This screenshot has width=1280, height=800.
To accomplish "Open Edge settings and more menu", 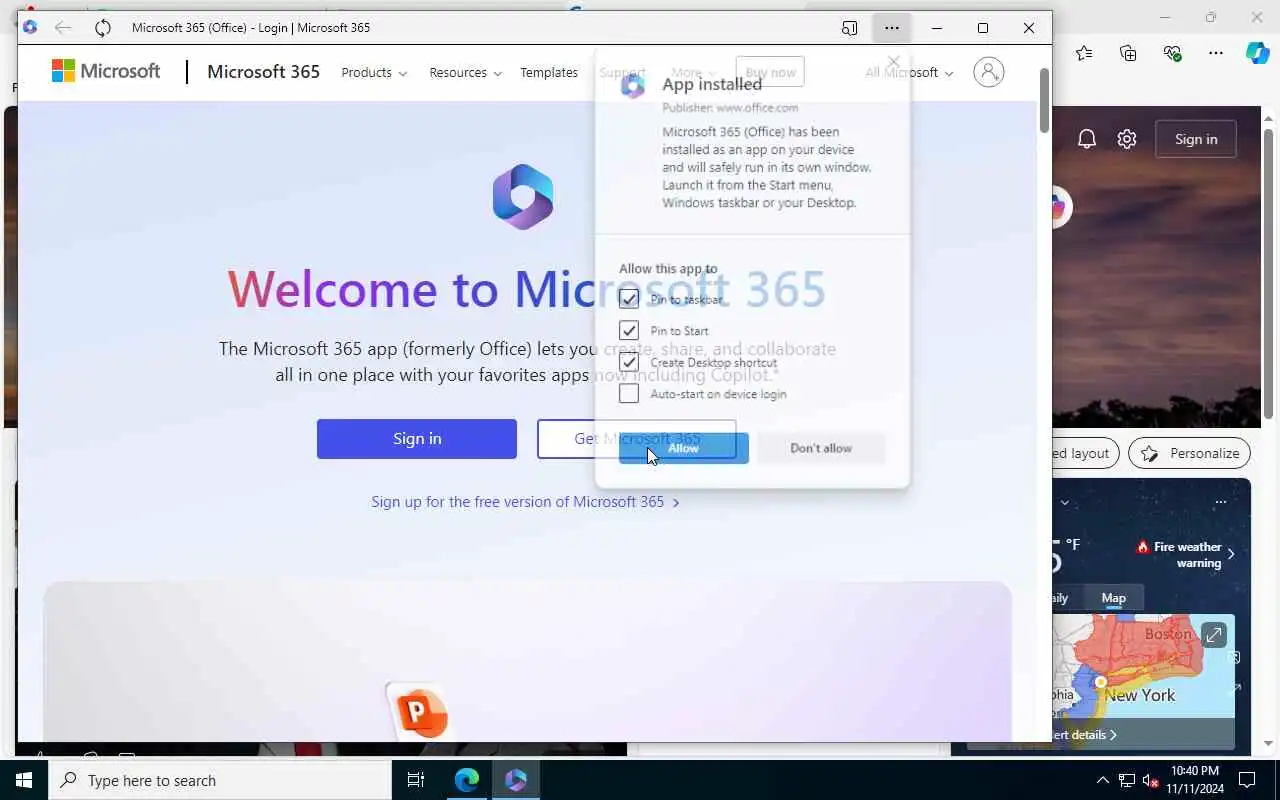I will coord(1216,53).
